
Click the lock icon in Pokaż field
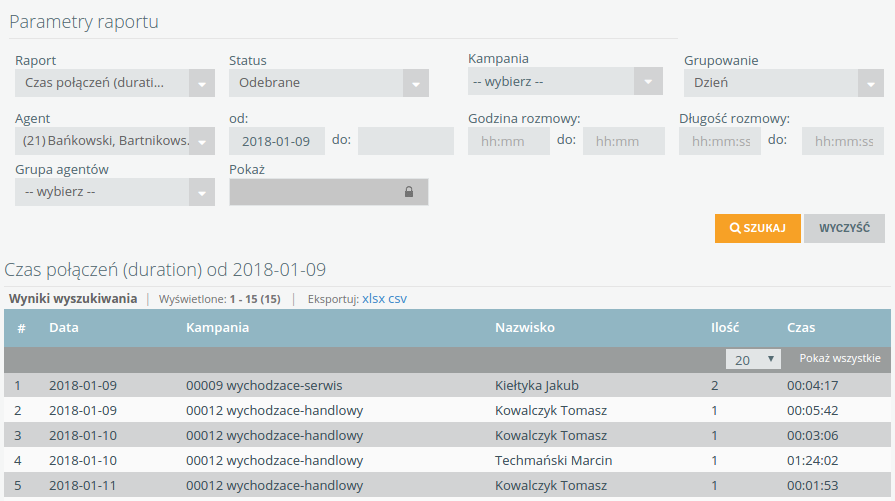tap(409, 192)
